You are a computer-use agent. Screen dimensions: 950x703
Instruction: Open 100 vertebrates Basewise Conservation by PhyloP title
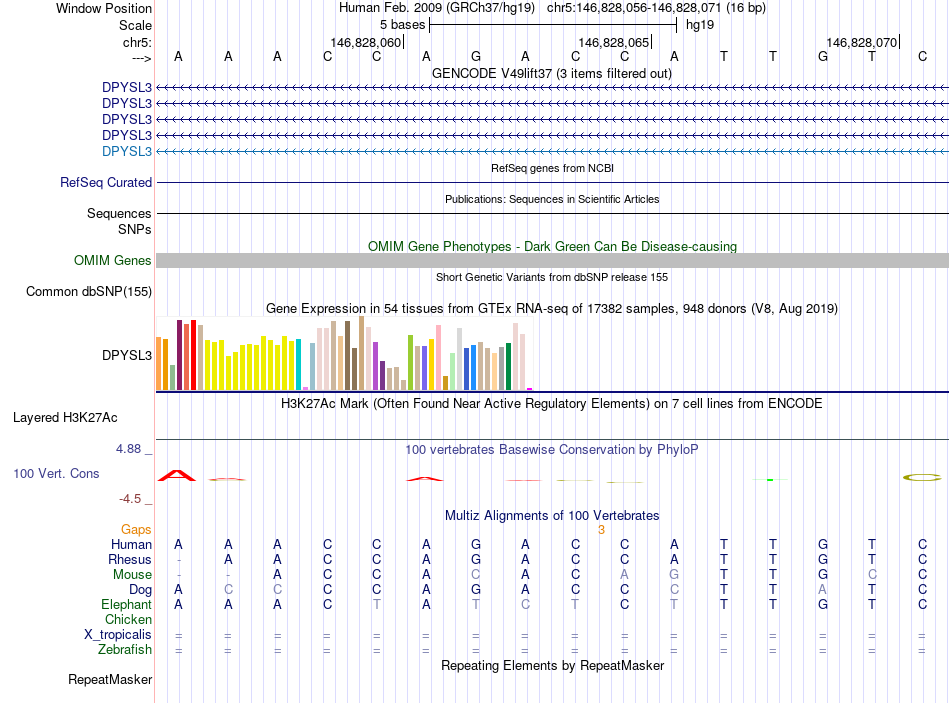(551, 450)
